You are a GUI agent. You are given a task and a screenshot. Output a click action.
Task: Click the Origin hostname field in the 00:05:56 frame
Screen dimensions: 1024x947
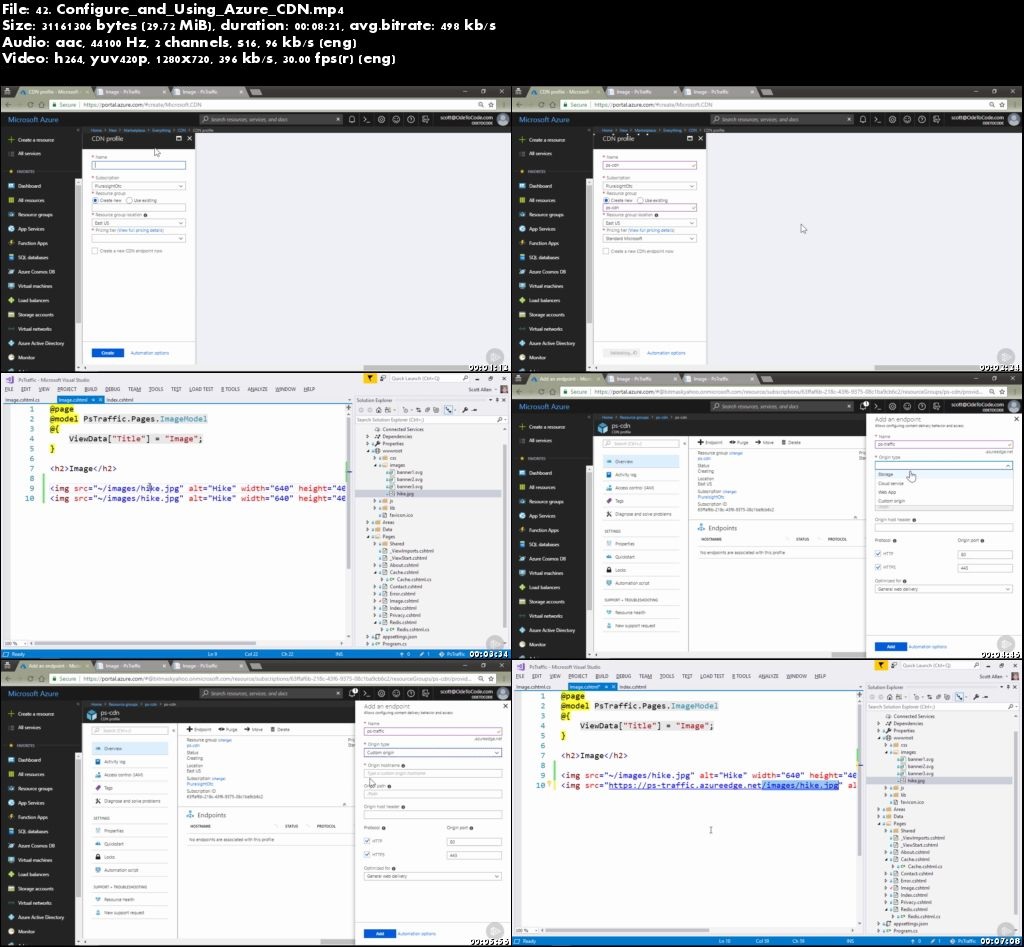tap(432, 773)
